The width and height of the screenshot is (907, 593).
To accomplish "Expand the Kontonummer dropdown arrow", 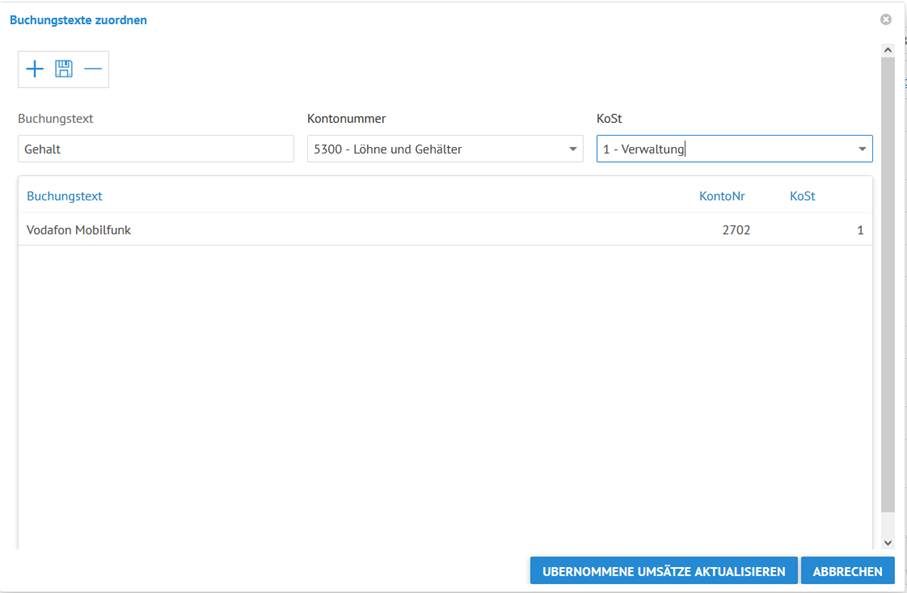I will 573,149.
